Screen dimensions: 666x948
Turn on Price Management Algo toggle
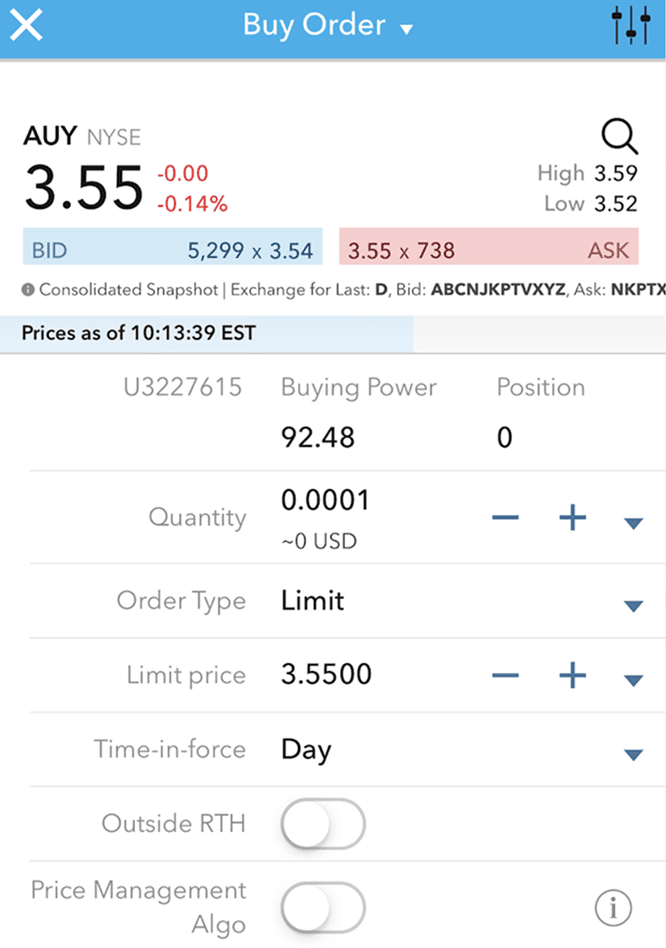click(323, 907)
